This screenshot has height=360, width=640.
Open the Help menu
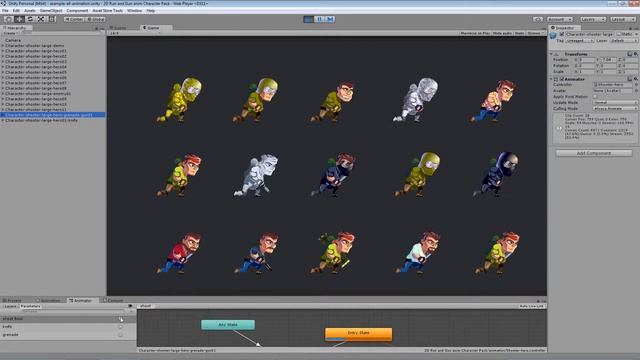click(151, 11)
